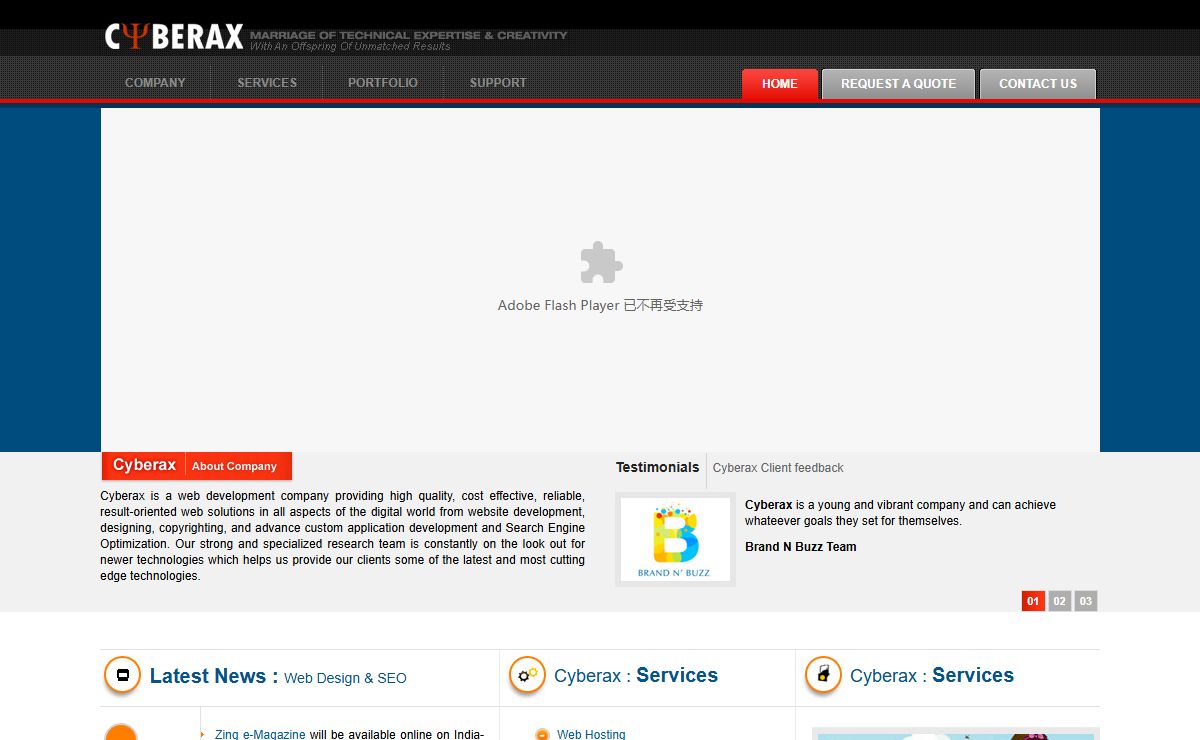The height and width of the screenshot is (740, 1200).
Task: Click the Web Design & SEO subtitle
Action: (345, 678)
